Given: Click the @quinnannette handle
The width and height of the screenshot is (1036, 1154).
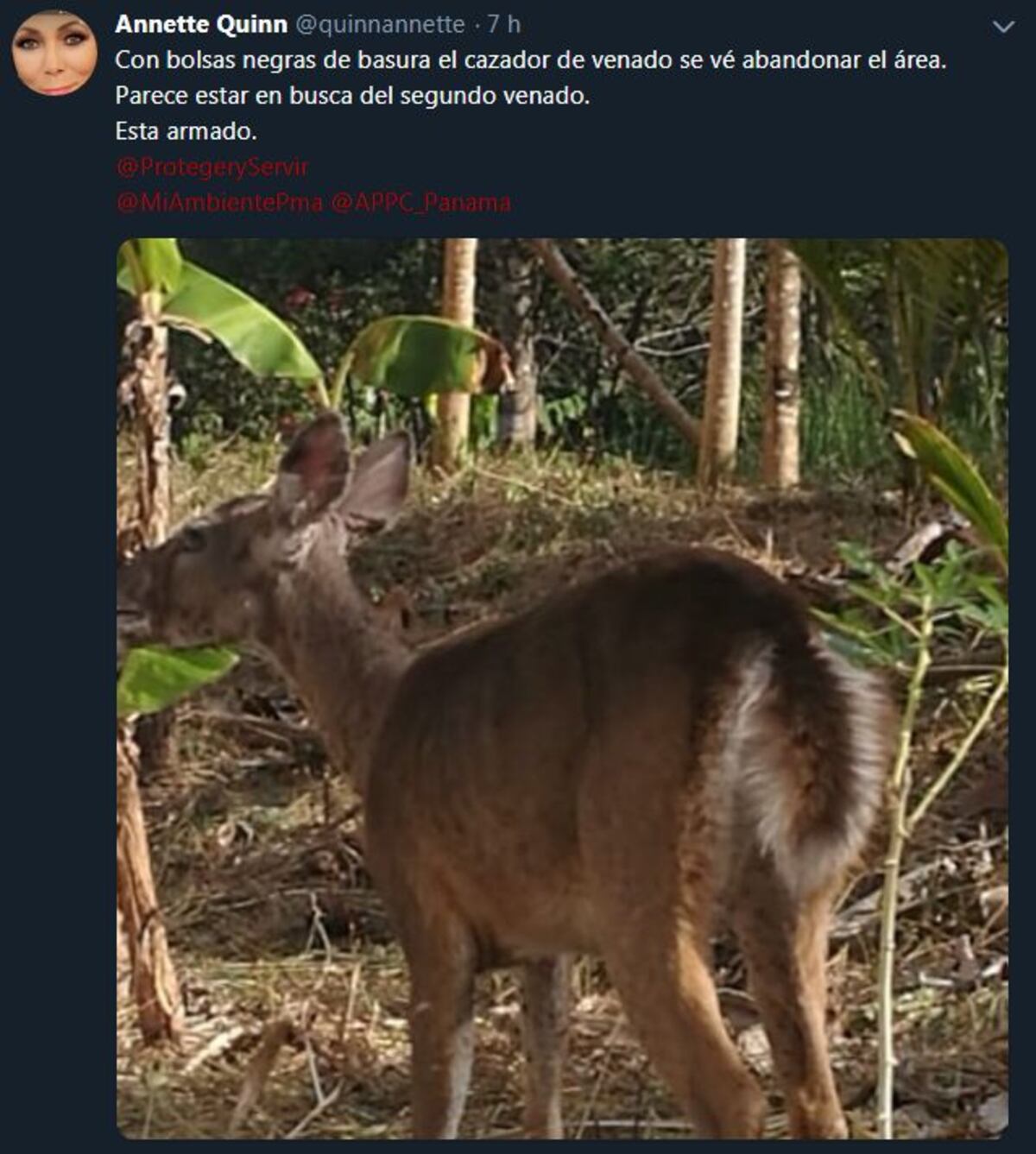Looking at the screenshot, I should tap(380, 24).
